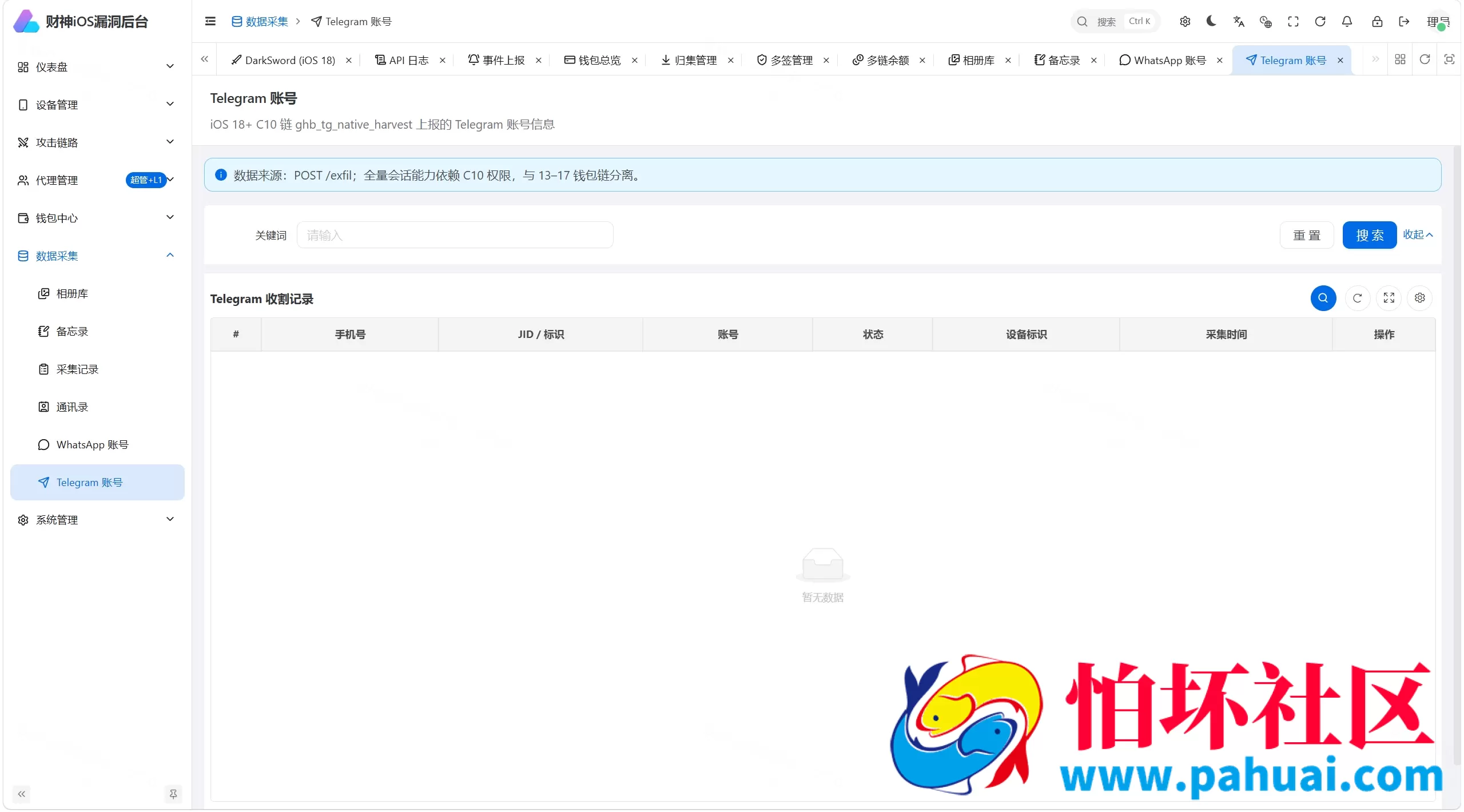Switch to the DarkSword (iOS 18) tab

tap(284, 60)
